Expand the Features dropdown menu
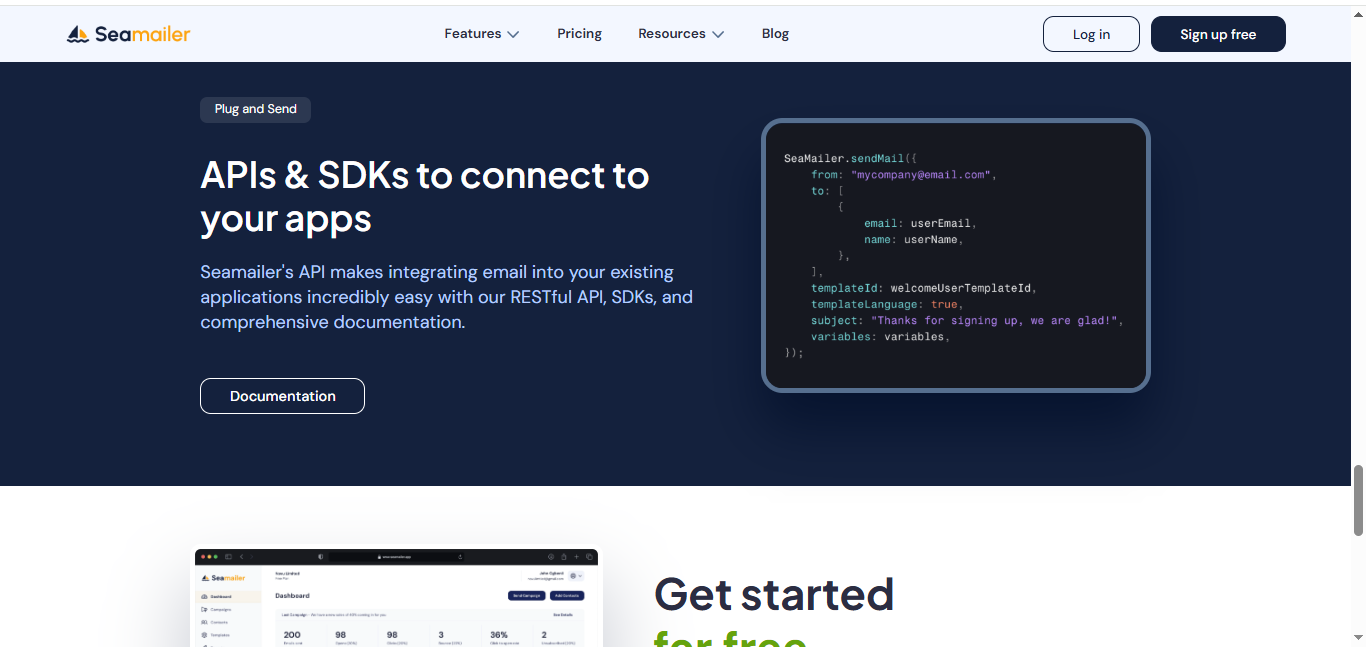Screen dimensions: 1366x647 [481, 34]
